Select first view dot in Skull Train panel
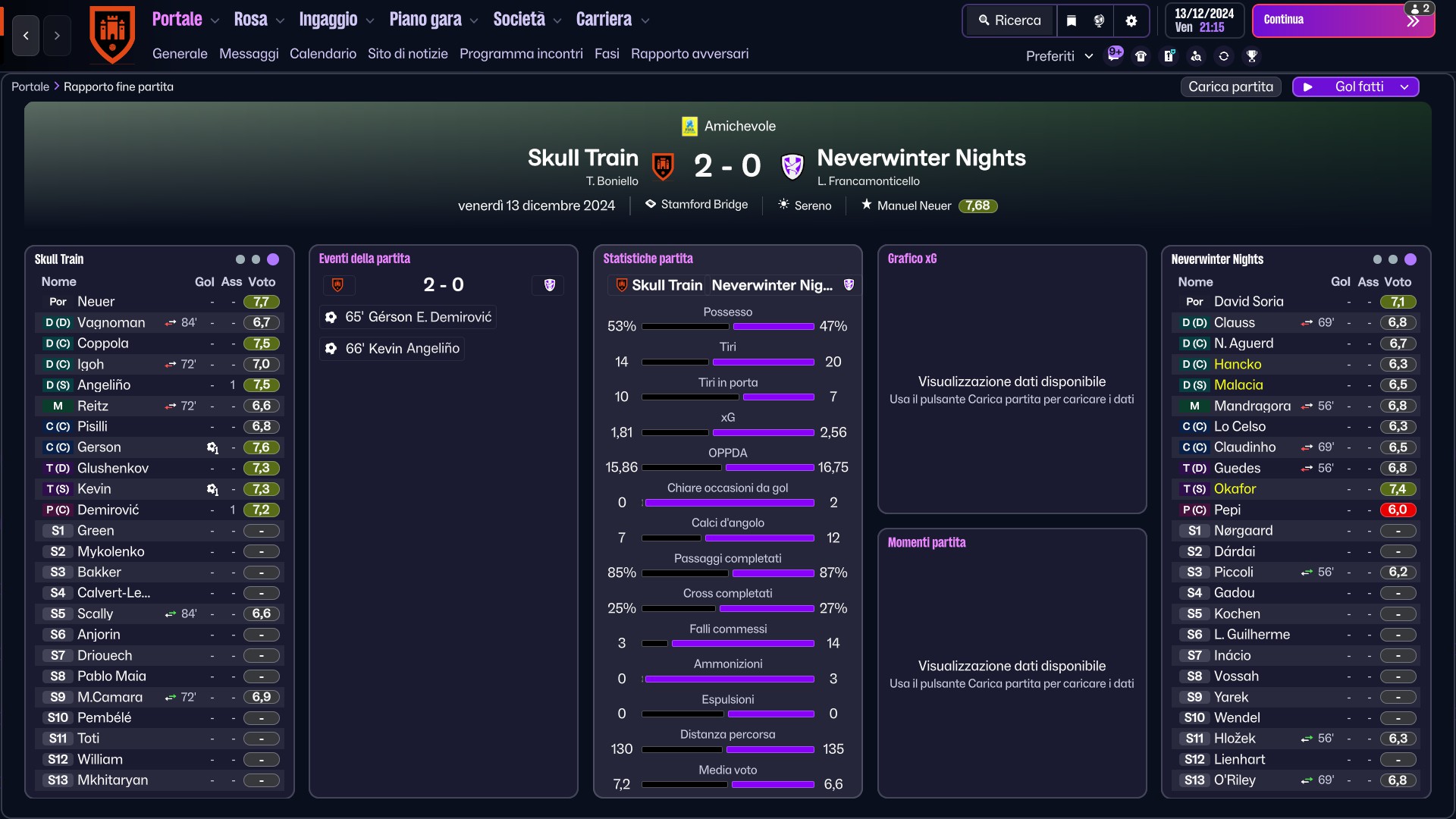The image size is (1456, 819). (x=240, y=259)
